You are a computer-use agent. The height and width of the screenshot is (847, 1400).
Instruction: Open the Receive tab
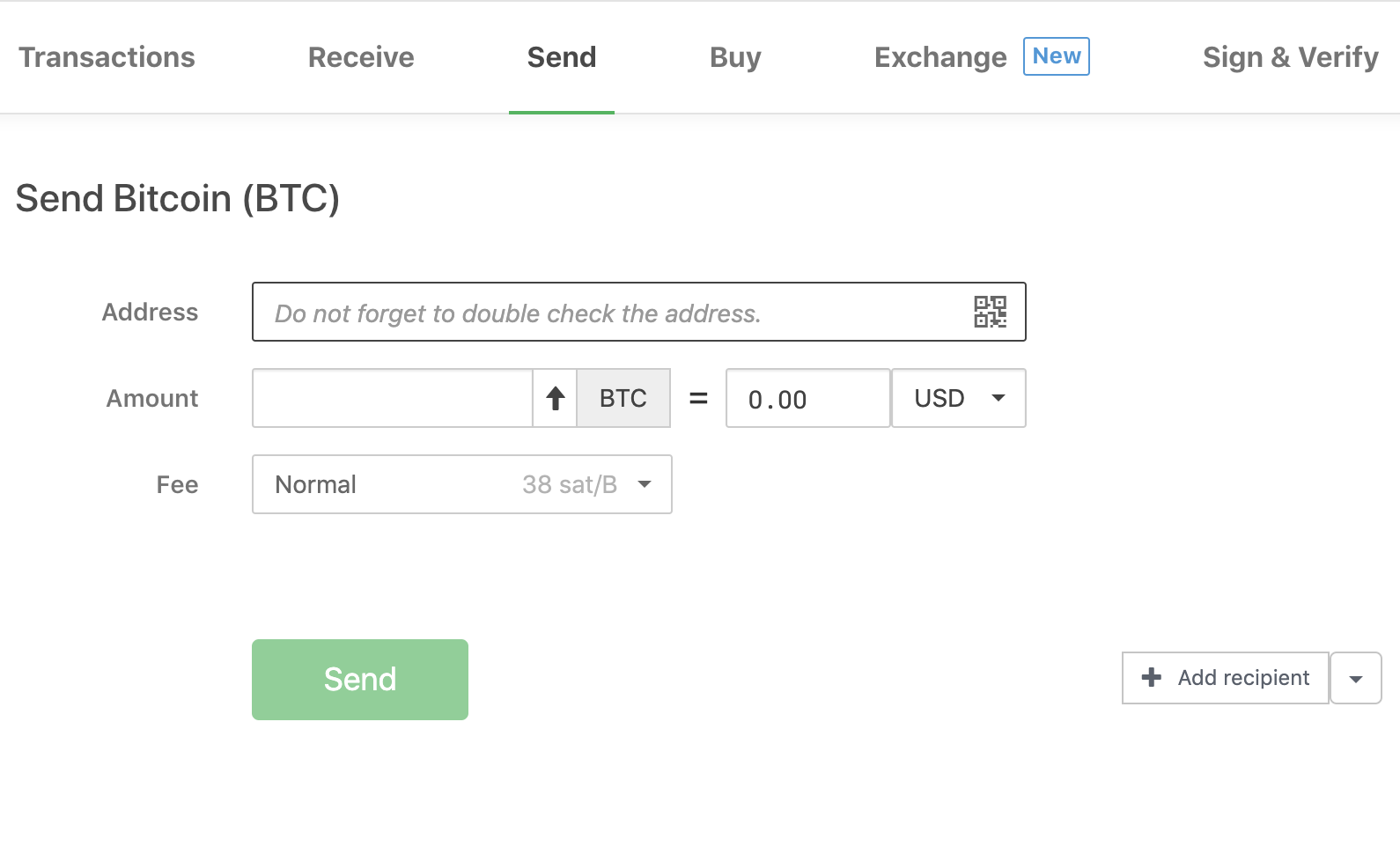361,57
